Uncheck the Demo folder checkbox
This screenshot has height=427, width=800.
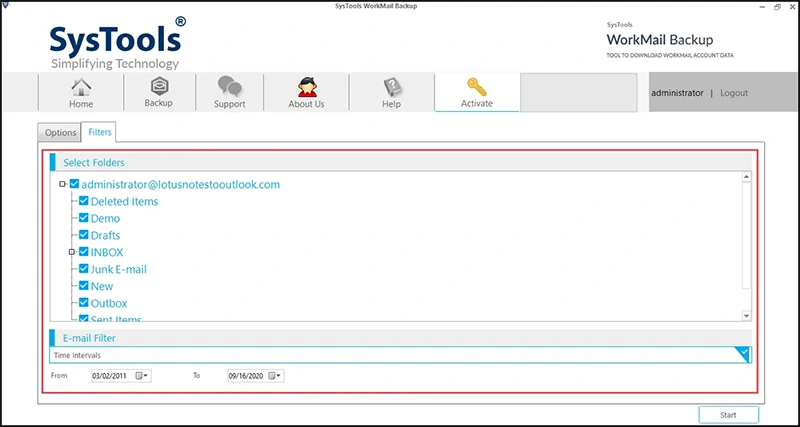click(84, 218)
